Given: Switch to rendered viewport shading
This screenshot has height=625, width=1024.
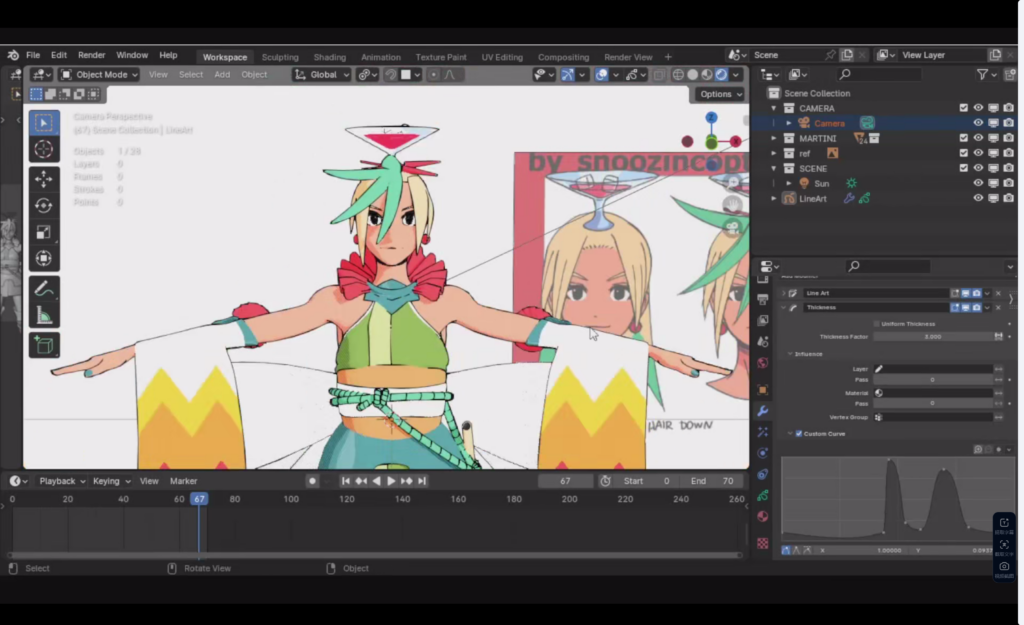Looking at the screenshot, I should [x=721, y=74].
